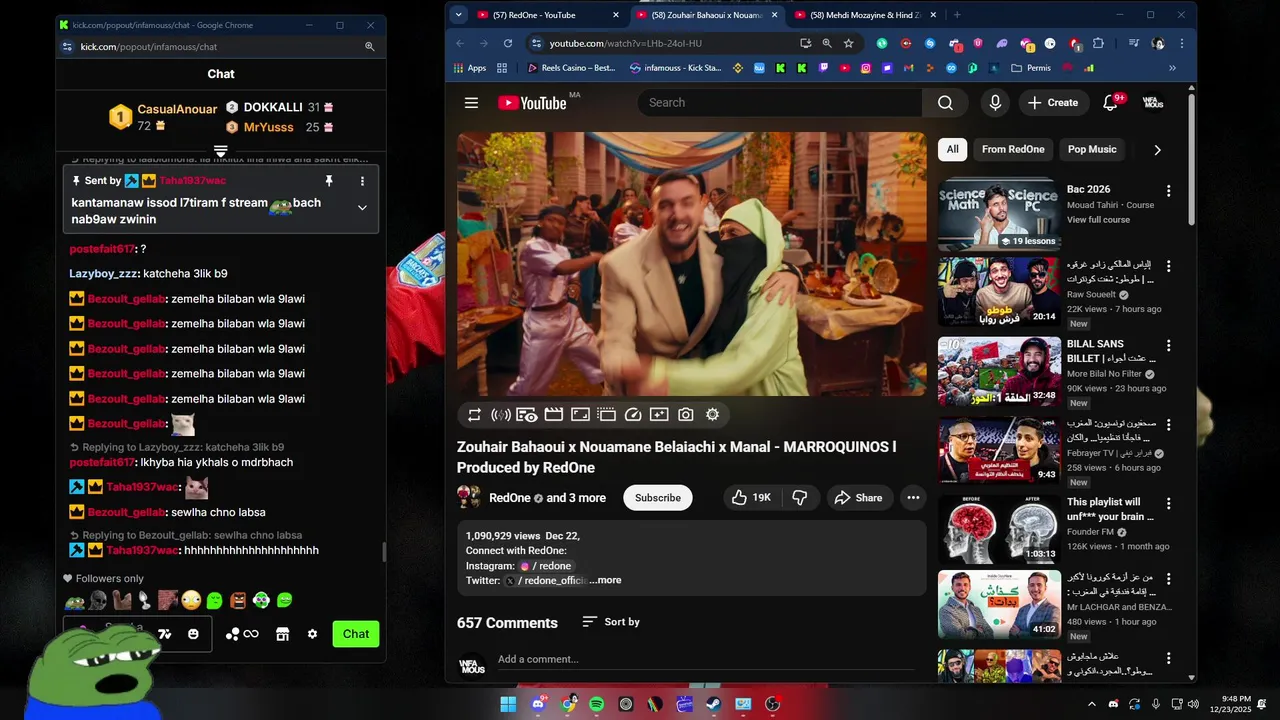Open Kick chat settings gear
The width and height of the screenshot is (1280, 720).
[x=312, y=634]
